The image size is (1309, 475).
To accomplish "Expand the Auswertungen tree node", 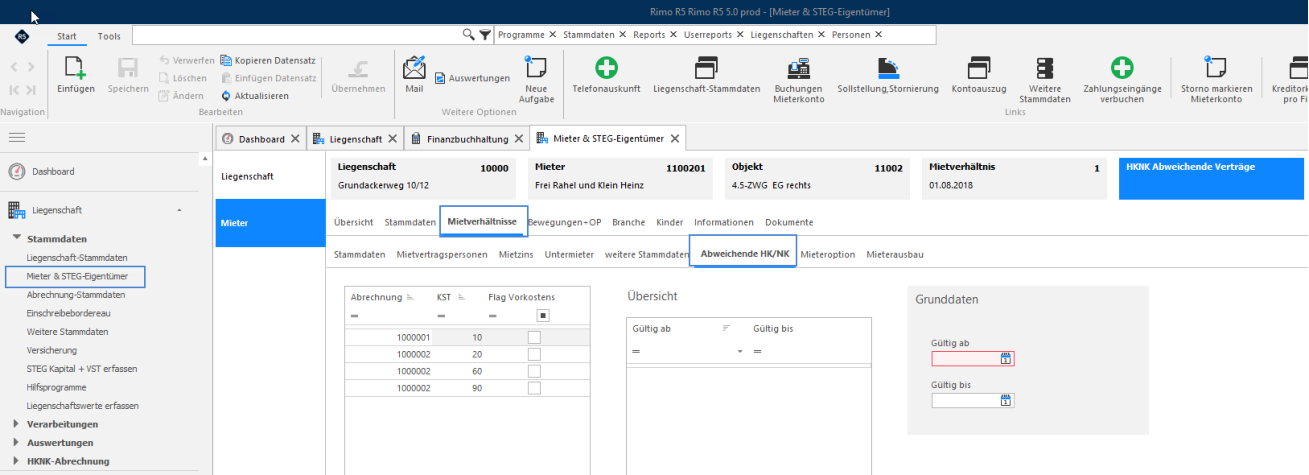I will (16, 442).
